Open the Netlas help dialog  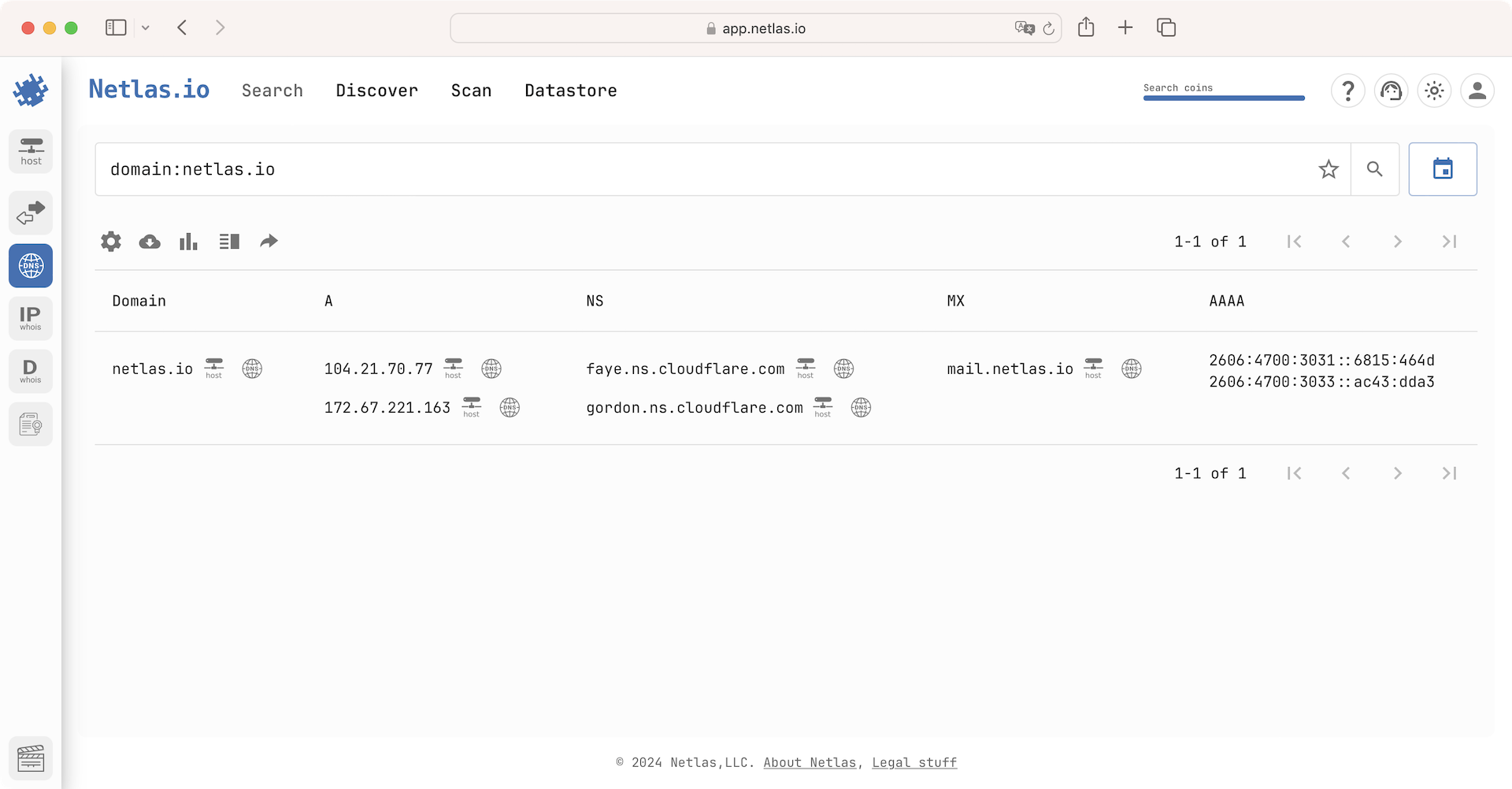[1348, 91]
